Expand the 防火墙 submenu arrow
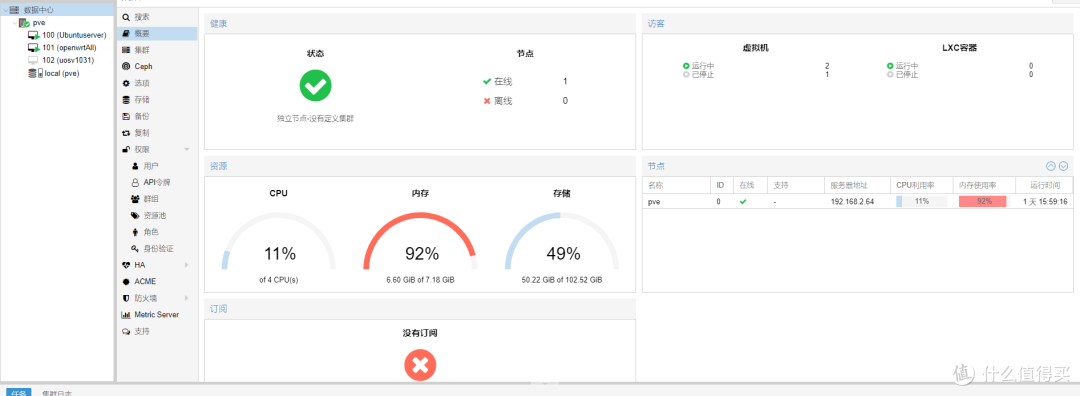The height and width of the screenshot is (396, 1080). click(187, 298)
